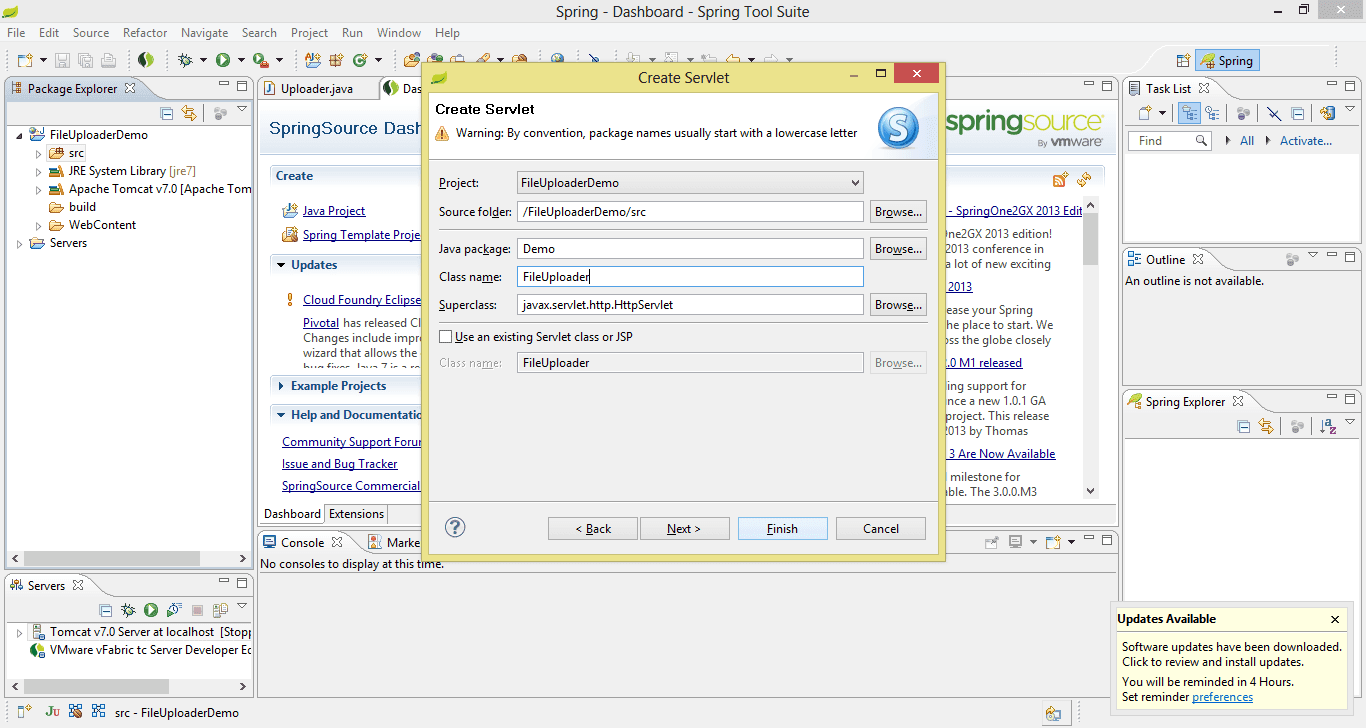Image resolution: width=1366 pixels, height=728 pixels.
Task: Check Use an existing Servlet class or JSP
Action: [x=446, y=335]
